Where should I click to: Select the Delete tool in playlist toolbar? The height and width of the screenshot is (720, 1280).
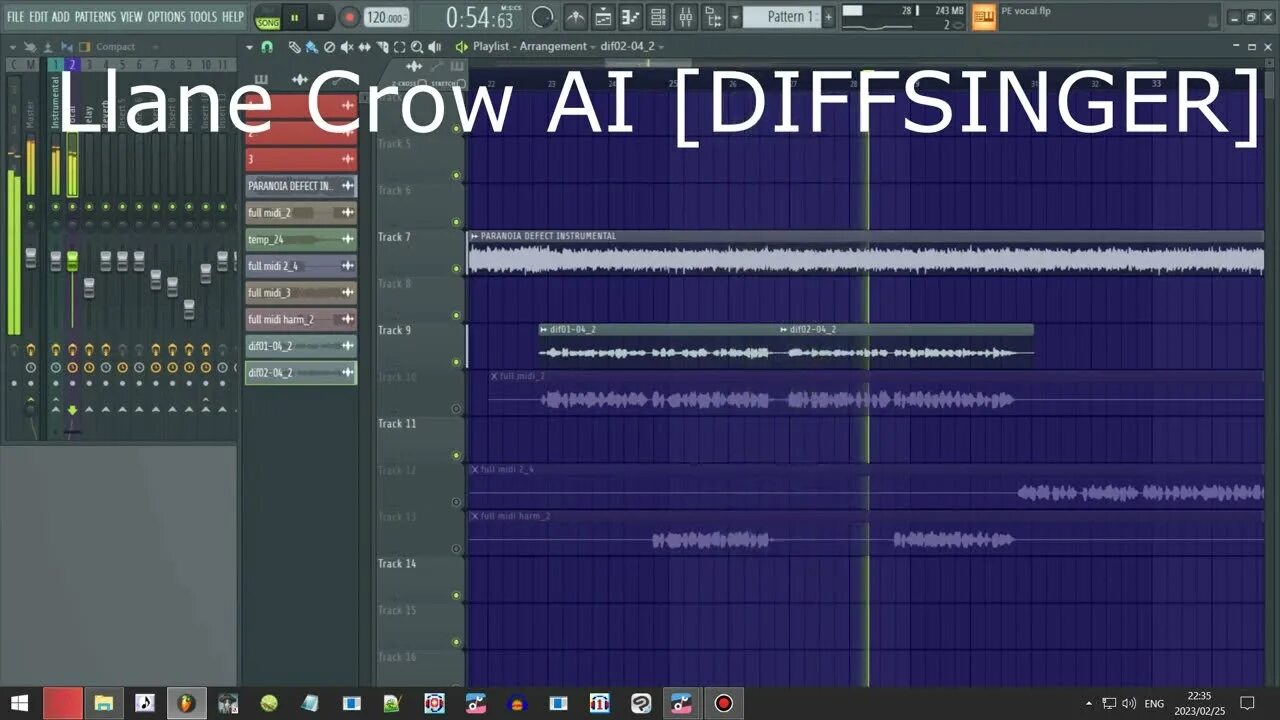pyautogui.click(x=329, y=47)
